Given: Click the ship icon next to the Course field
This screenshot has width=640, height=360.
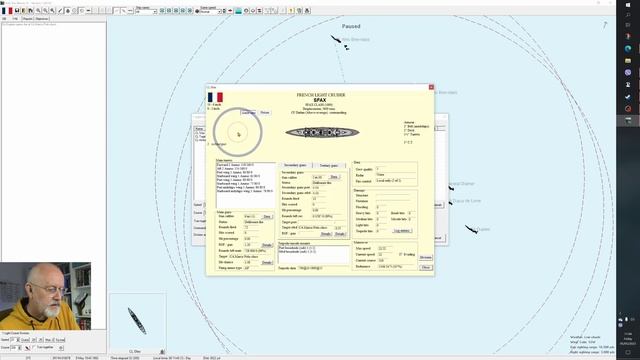Looking at the screenshot, I should point(27,348).
